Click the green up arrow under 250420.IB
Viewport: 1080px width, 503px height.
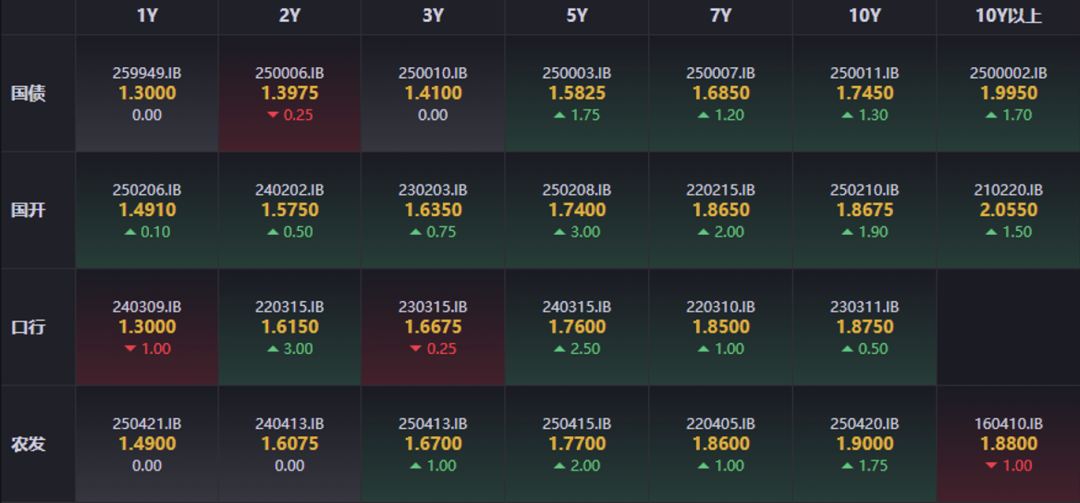click(847, 466)
